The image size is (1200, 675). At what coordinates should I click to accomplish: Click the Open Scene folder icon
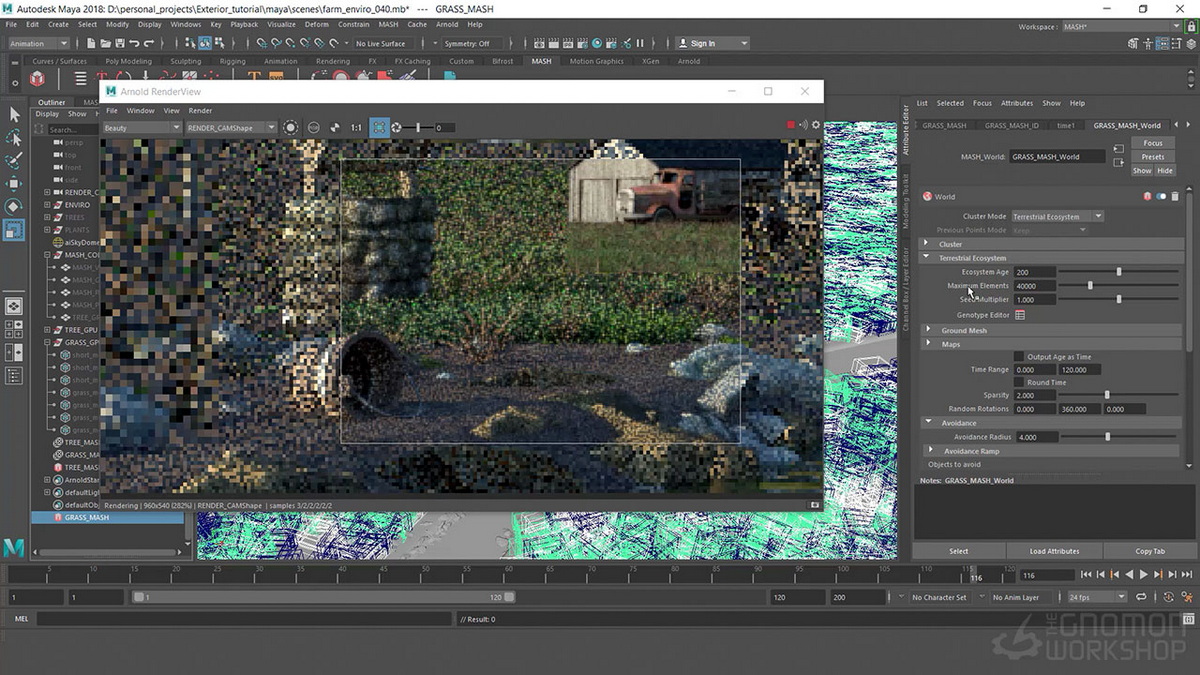[x=105, y=43]
